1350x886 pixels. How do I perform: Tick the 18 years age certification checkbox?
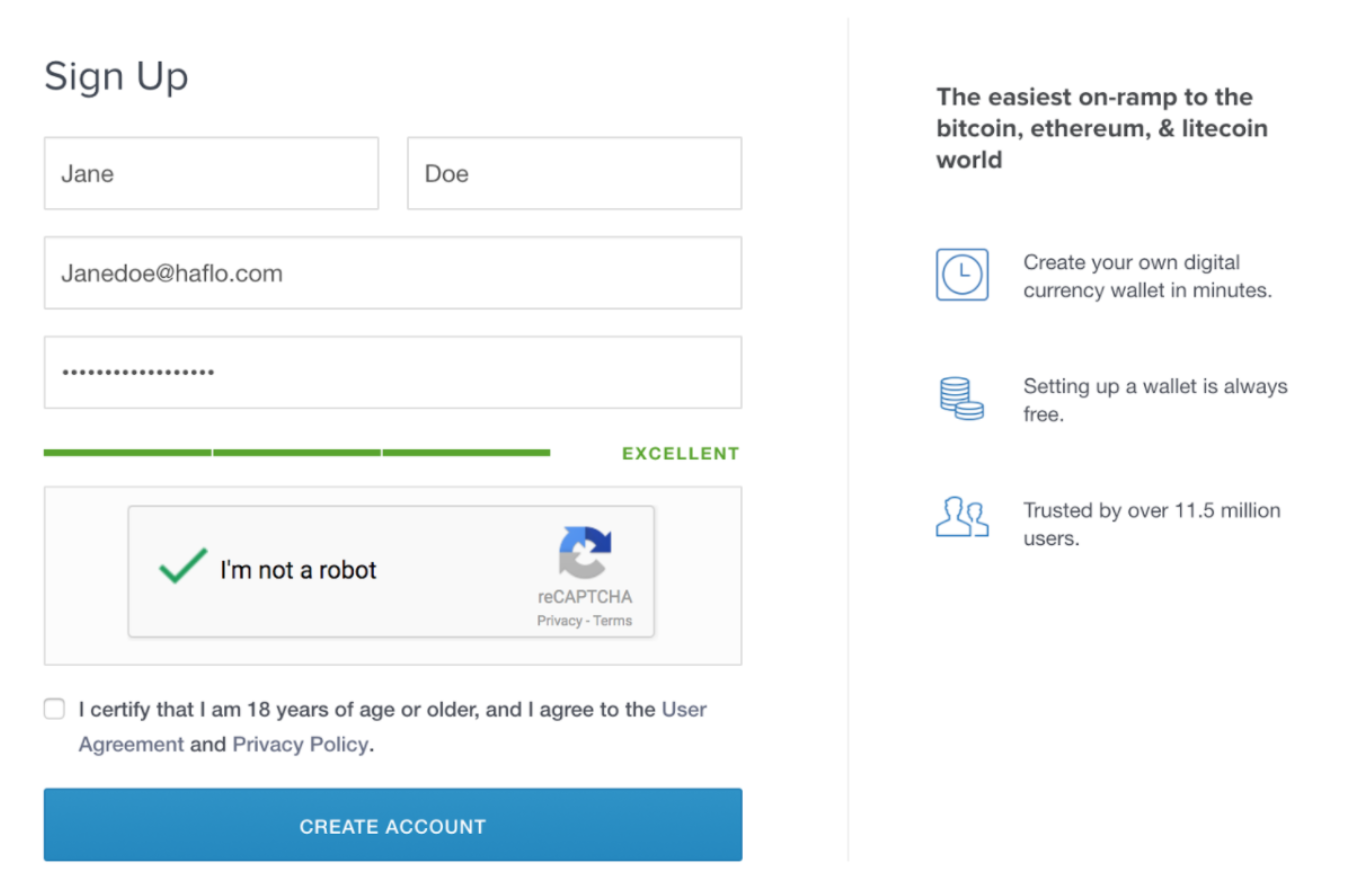click(x=54, y=709)
